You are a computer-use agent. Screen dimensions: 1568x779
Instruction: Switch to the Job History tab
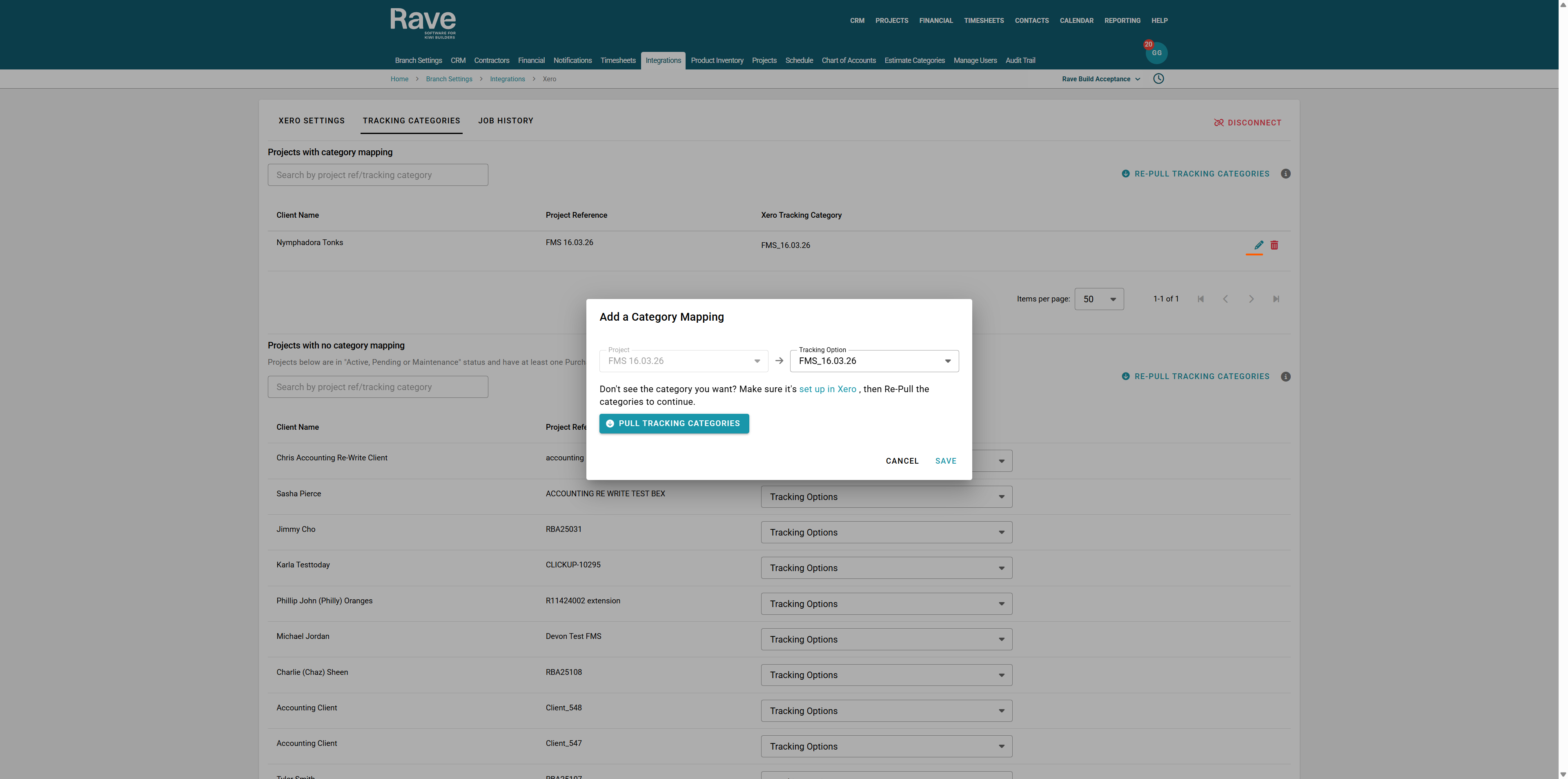[x=505, y=121]
